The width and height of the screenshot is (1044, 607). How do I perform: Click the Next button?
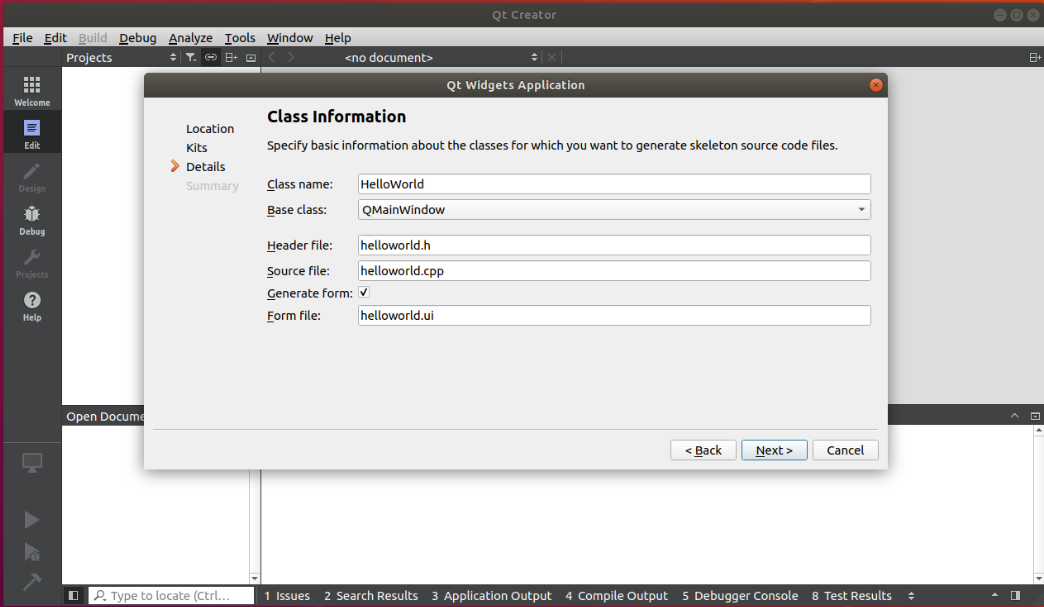coord(774,450)
